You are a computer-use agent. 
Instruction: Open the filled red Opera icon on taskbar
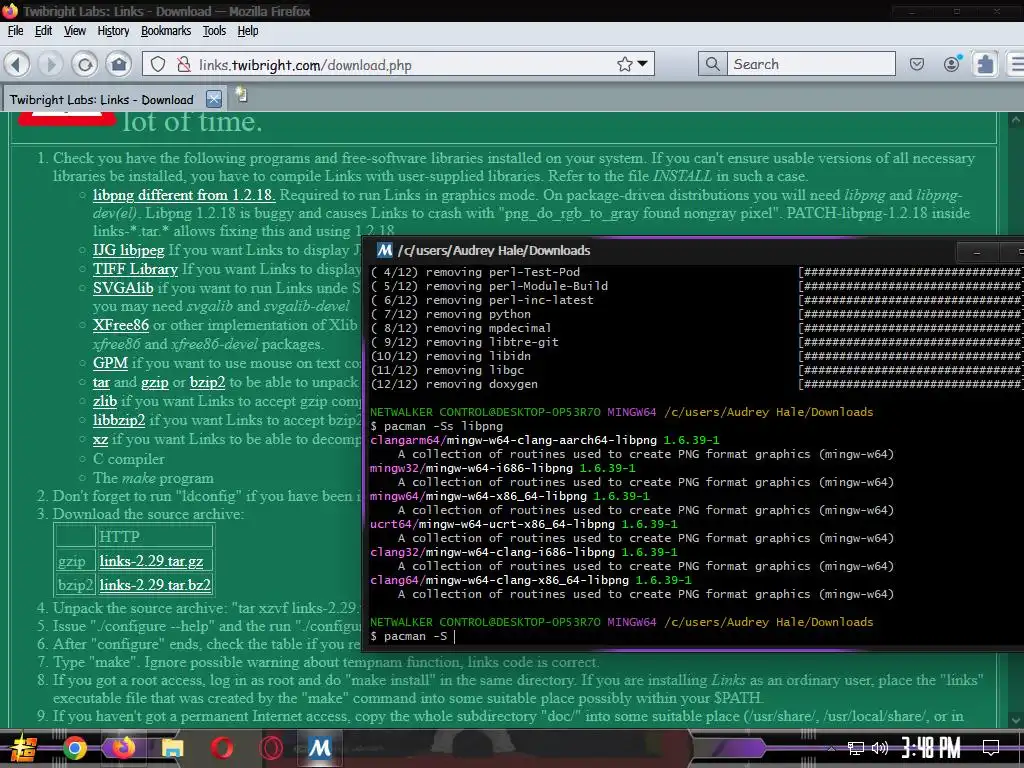(x=222, y=748)
